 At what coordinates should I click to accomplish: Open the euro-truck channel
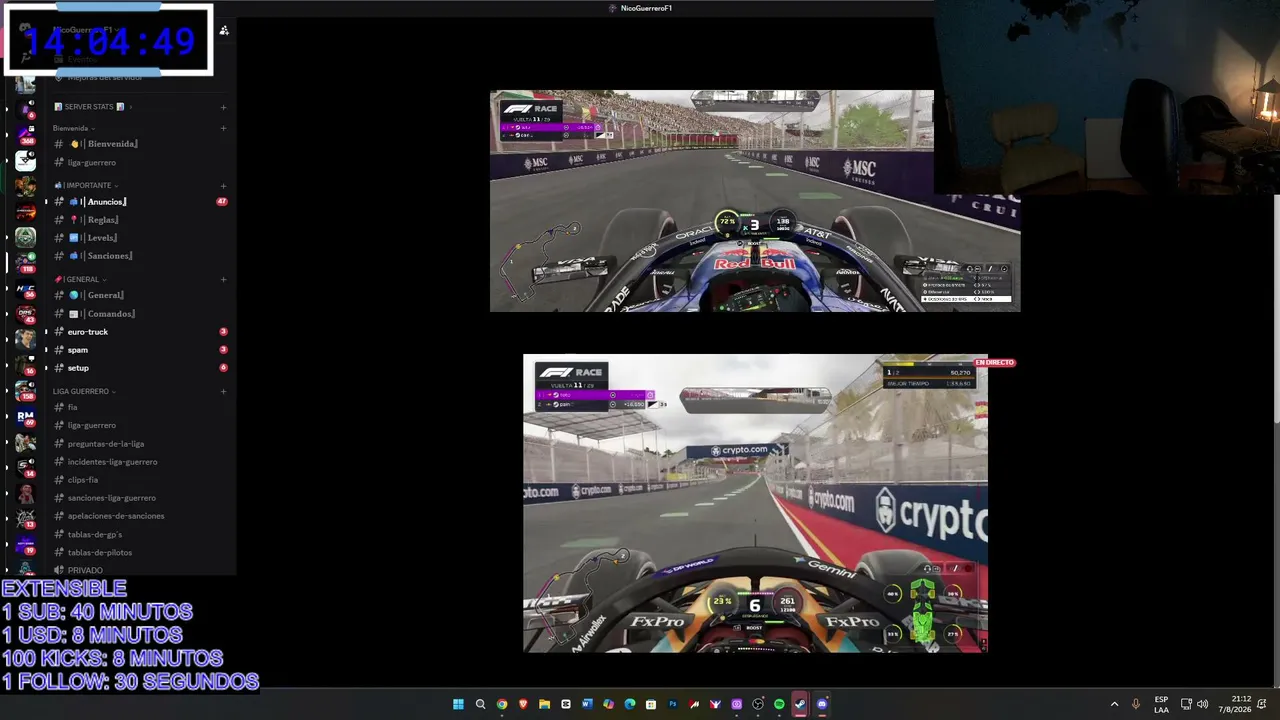140,332
